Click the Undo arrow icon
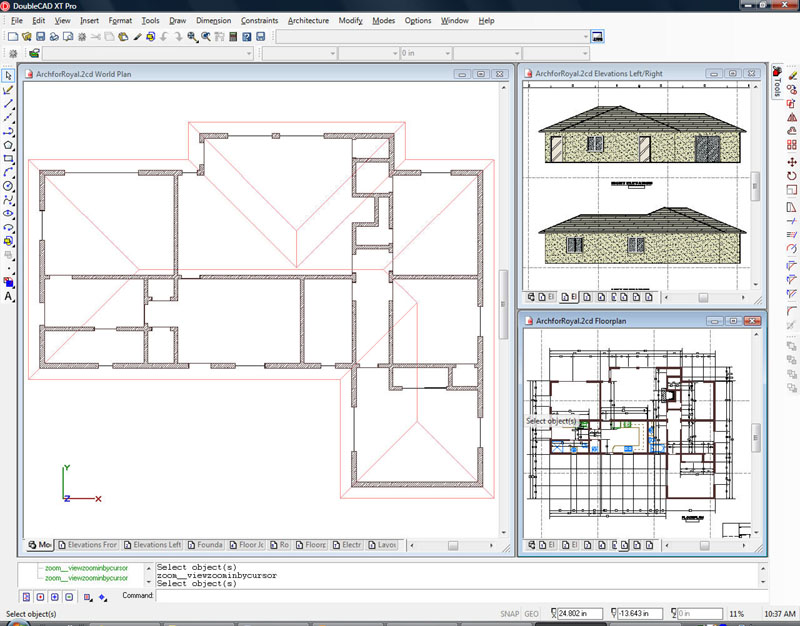The image size is (800, 626). (164, 36)
